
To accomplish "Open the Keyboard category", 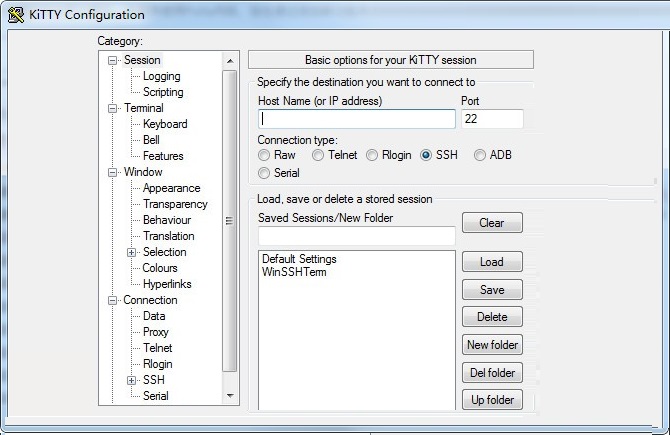I will pyautogui.click(x=165, y=124).
